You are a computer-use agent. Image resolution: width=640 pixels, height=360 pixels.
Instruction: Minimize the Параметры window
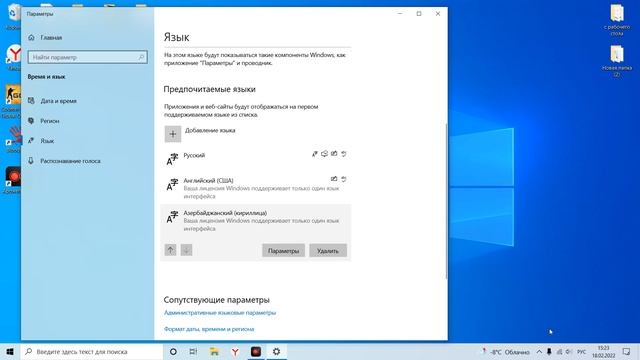click(x=400, y=13)
